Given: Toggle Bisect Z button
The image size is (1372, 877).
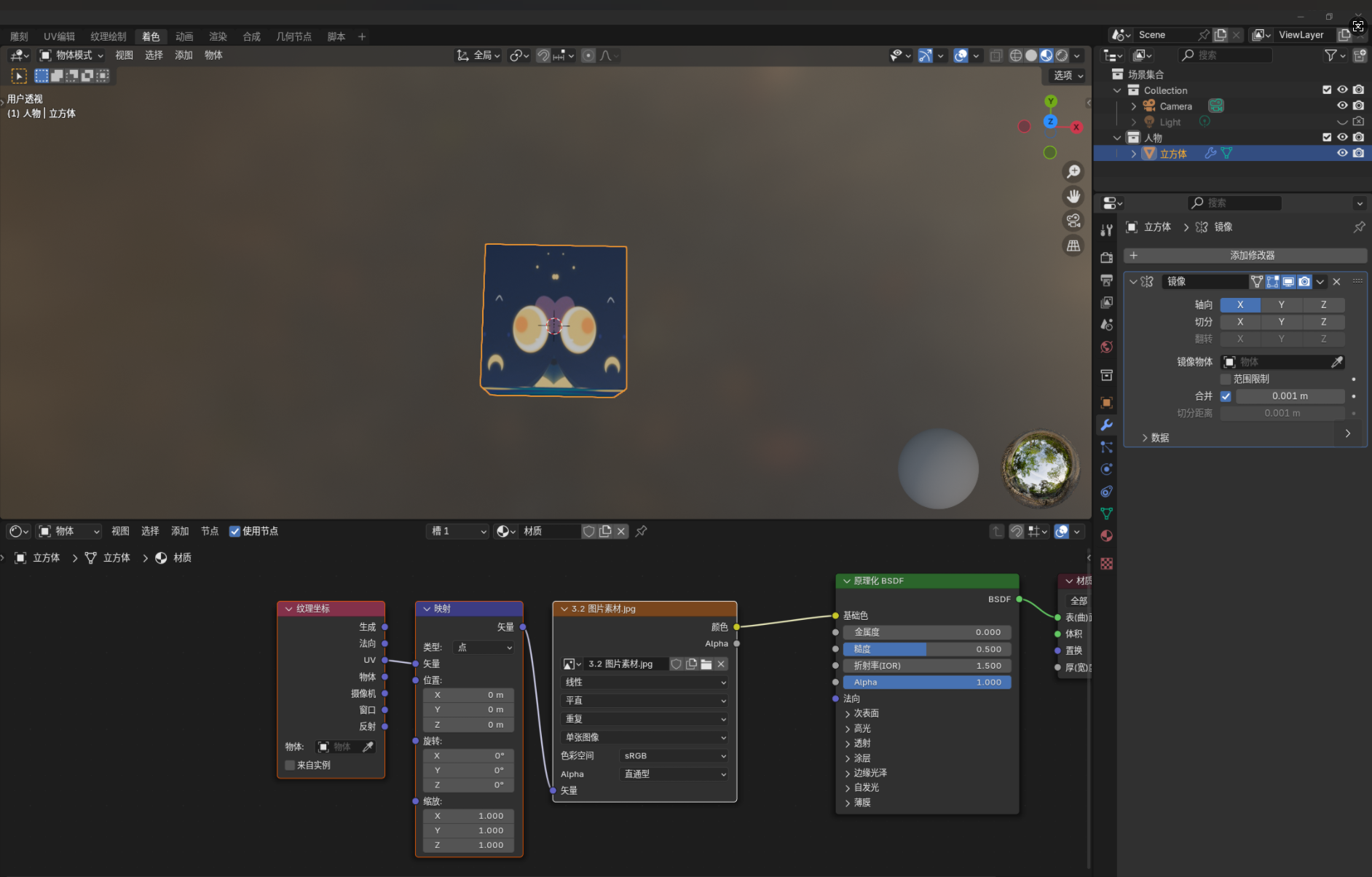Looking at the screenshot, I should 1323,322.
